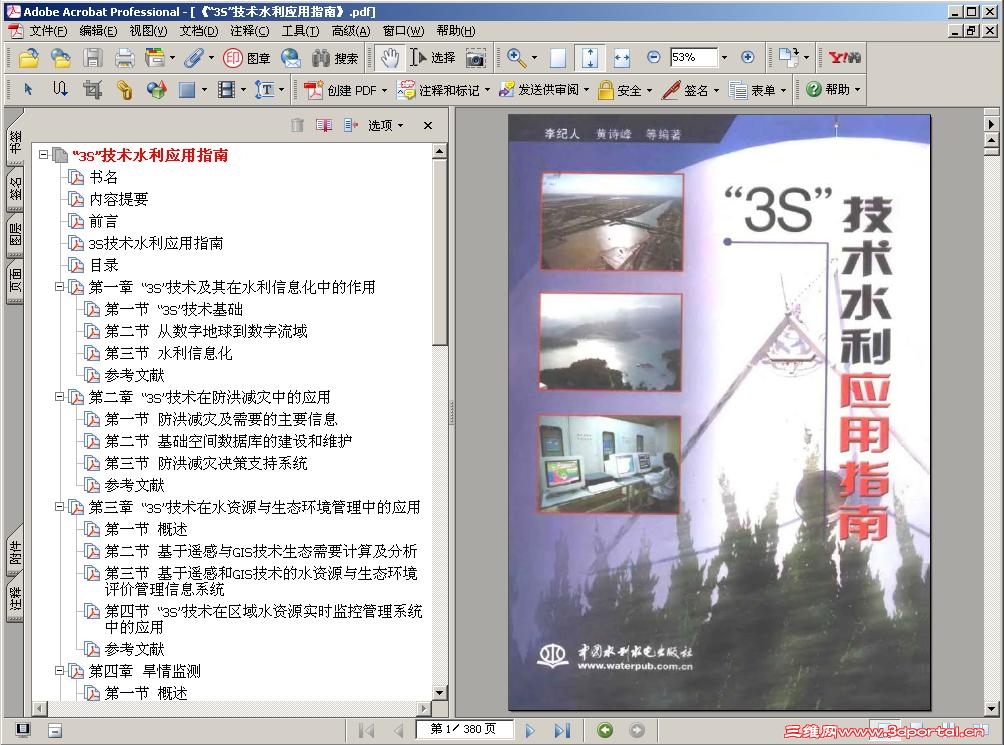Close the bookmarks panel with X

428,126
